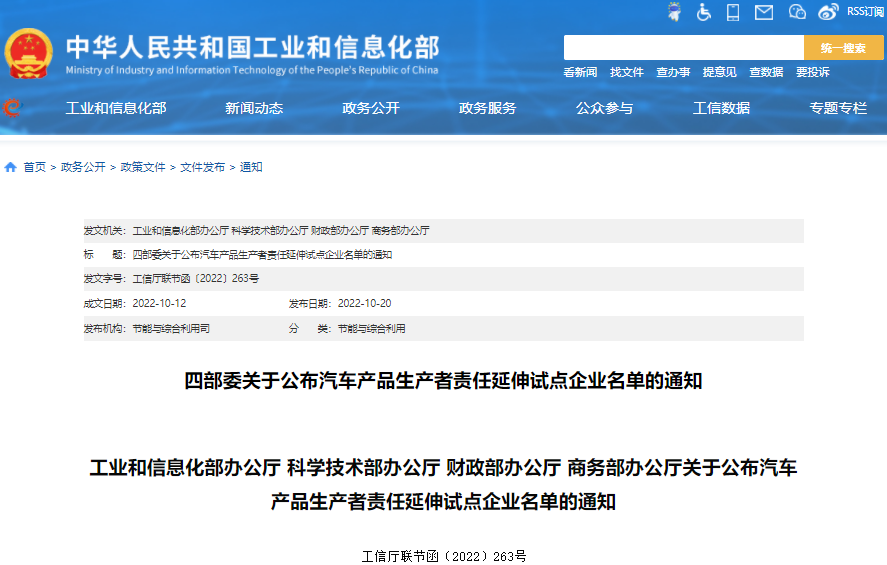Focus the site search input field
887x565 pixels.
pos(683,48)
